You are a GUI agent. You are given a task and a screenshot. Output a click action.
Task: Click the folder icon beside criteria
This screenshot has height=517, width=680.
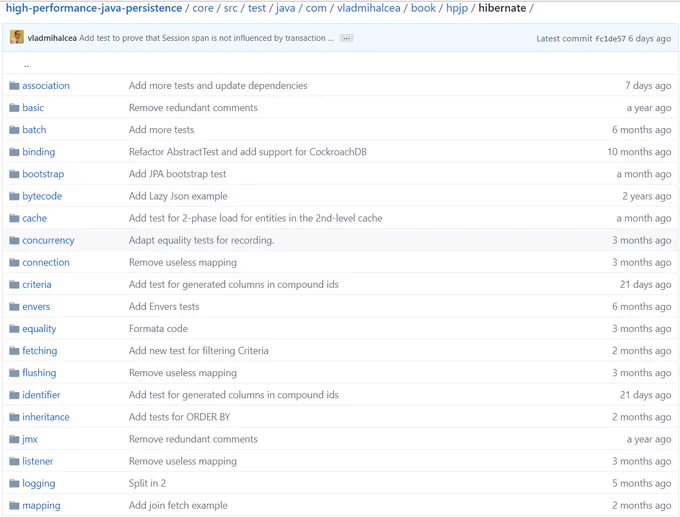(x=14, y=285)
